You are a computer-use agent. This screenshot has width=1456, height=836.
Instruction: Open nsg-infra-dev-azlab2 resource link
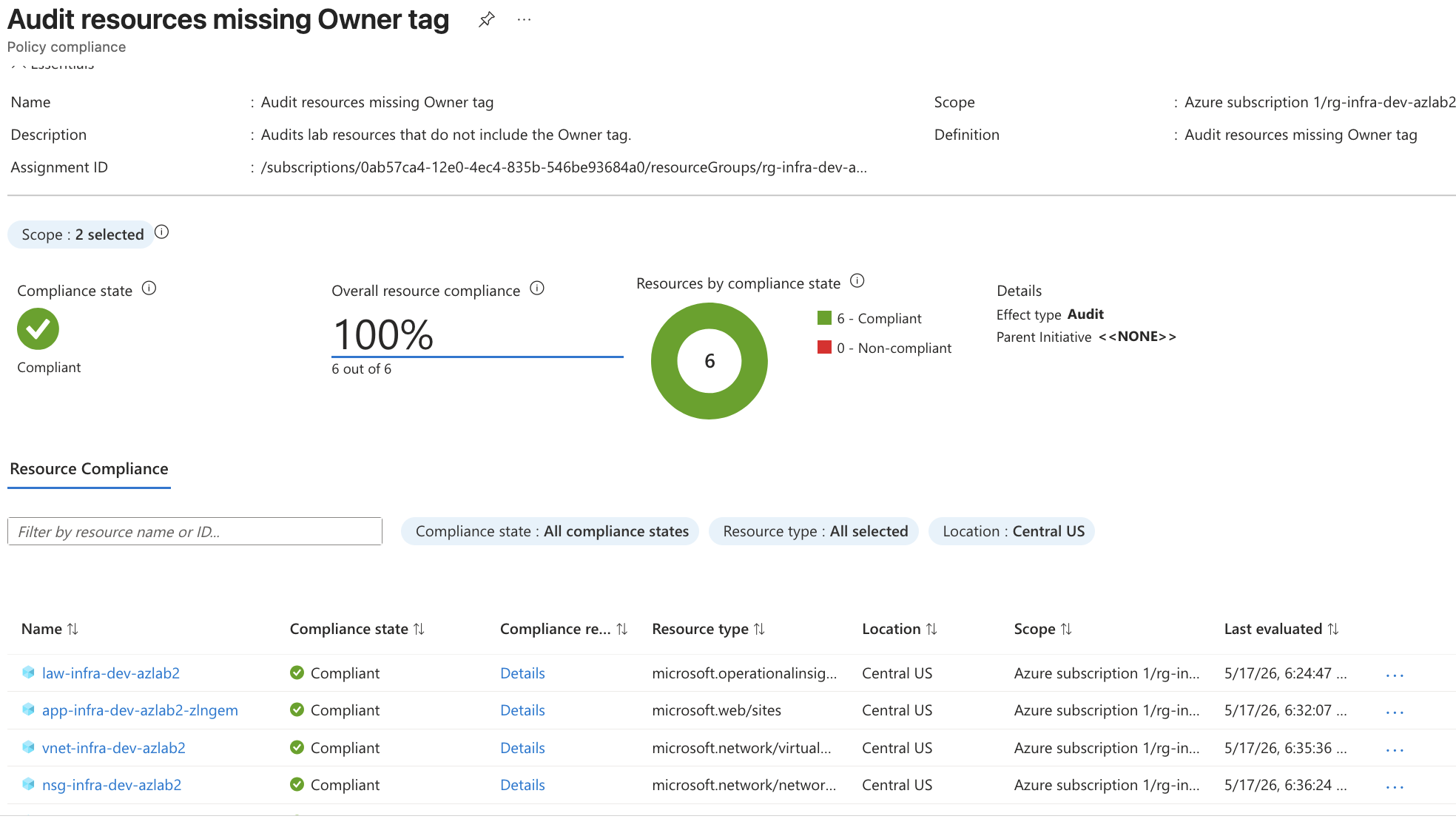pos(112,785)
